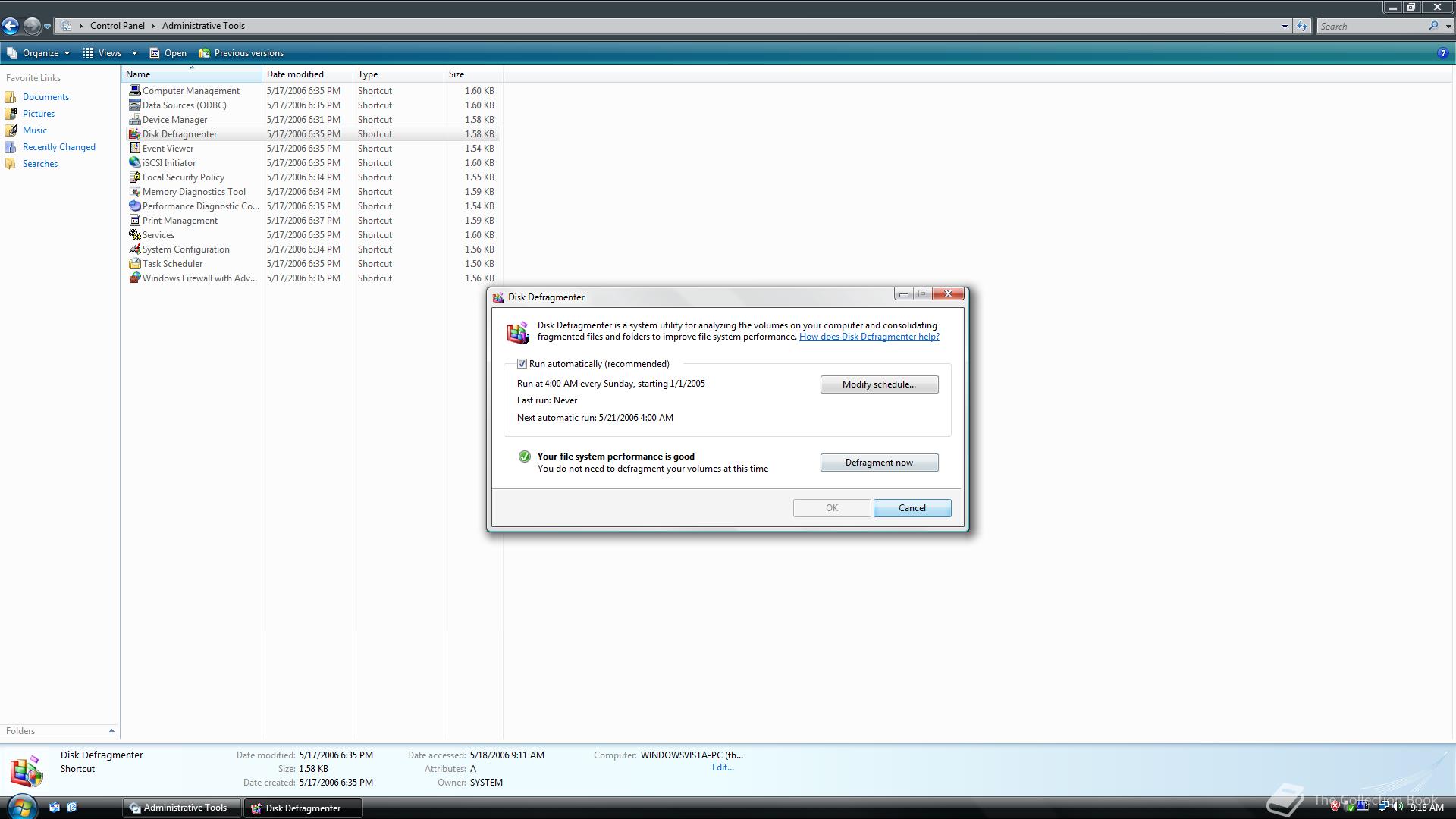Open the search options dropdown arrow

1448,26
